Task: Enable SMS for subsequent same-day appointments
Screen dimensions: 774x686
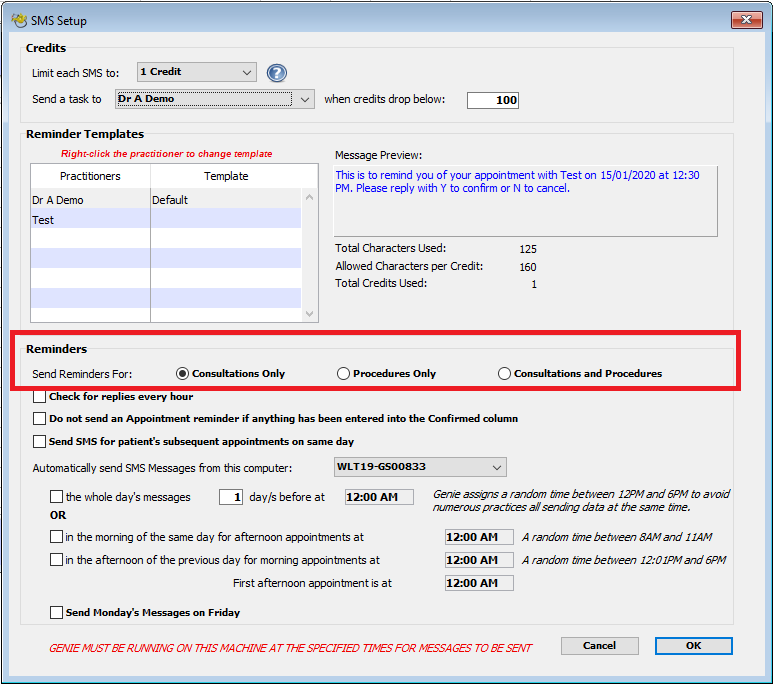Action: tap(40, 441)
